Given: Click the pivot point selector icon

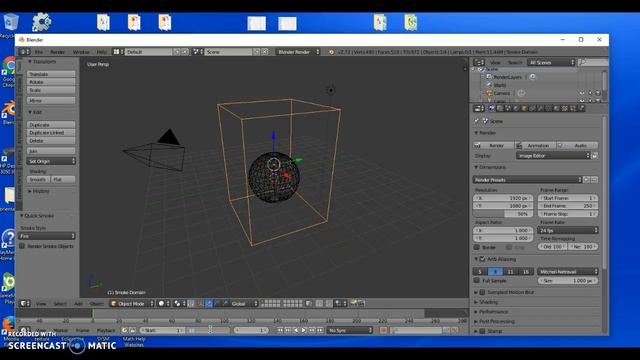Looking at the screenshot, I should [x=177, y=303].
